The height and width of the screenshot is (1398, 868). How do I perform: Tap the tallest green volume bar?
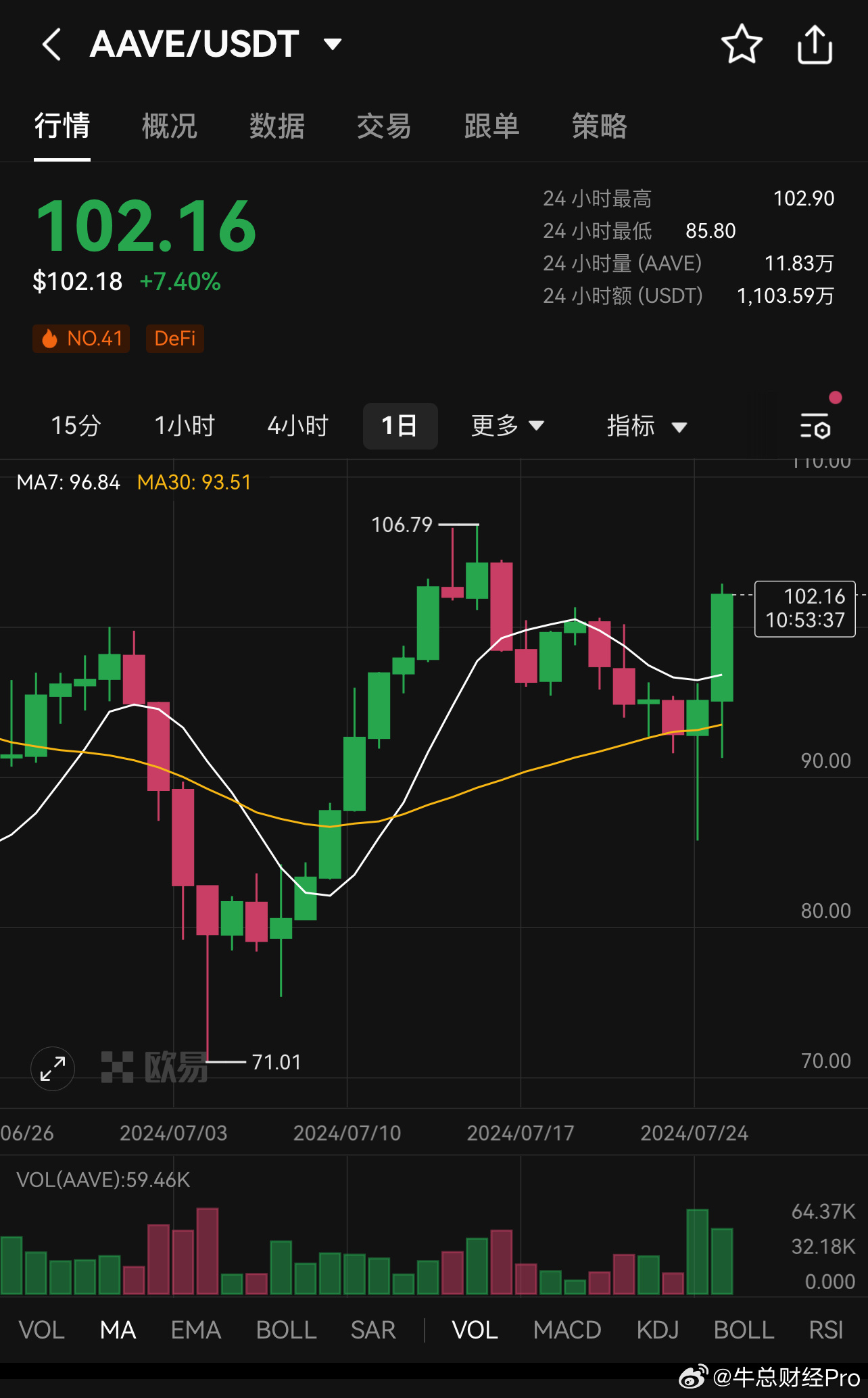pos(698,1251)
